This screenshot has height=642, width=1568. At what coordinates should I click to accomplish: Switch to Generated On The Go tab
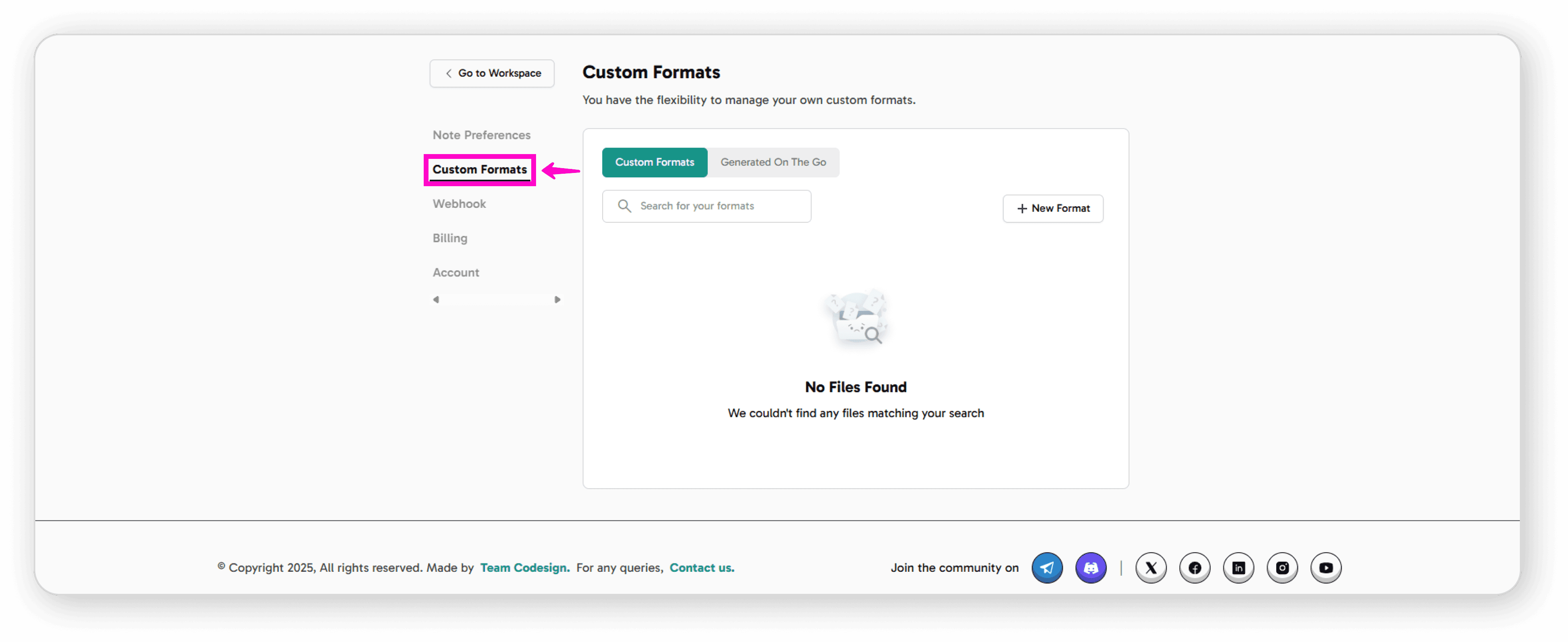[773, 162]
